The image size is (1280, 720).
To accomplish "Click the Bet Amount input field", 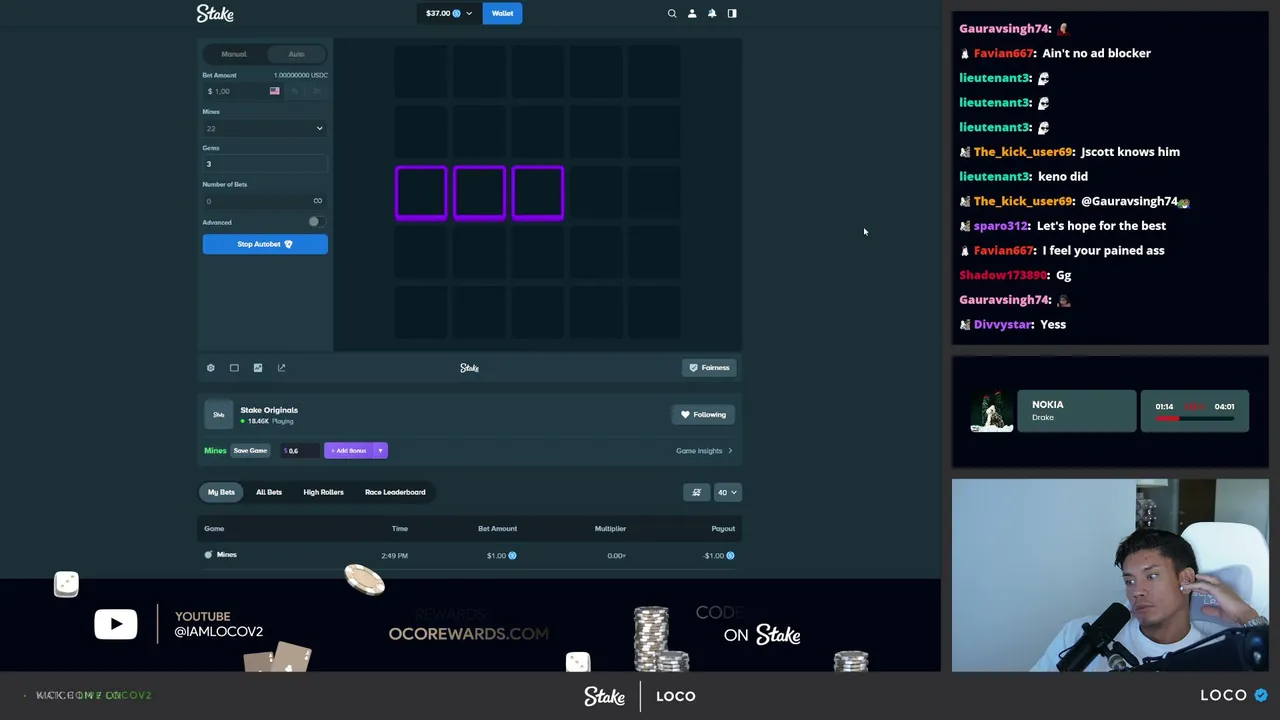I will point(242,91).
